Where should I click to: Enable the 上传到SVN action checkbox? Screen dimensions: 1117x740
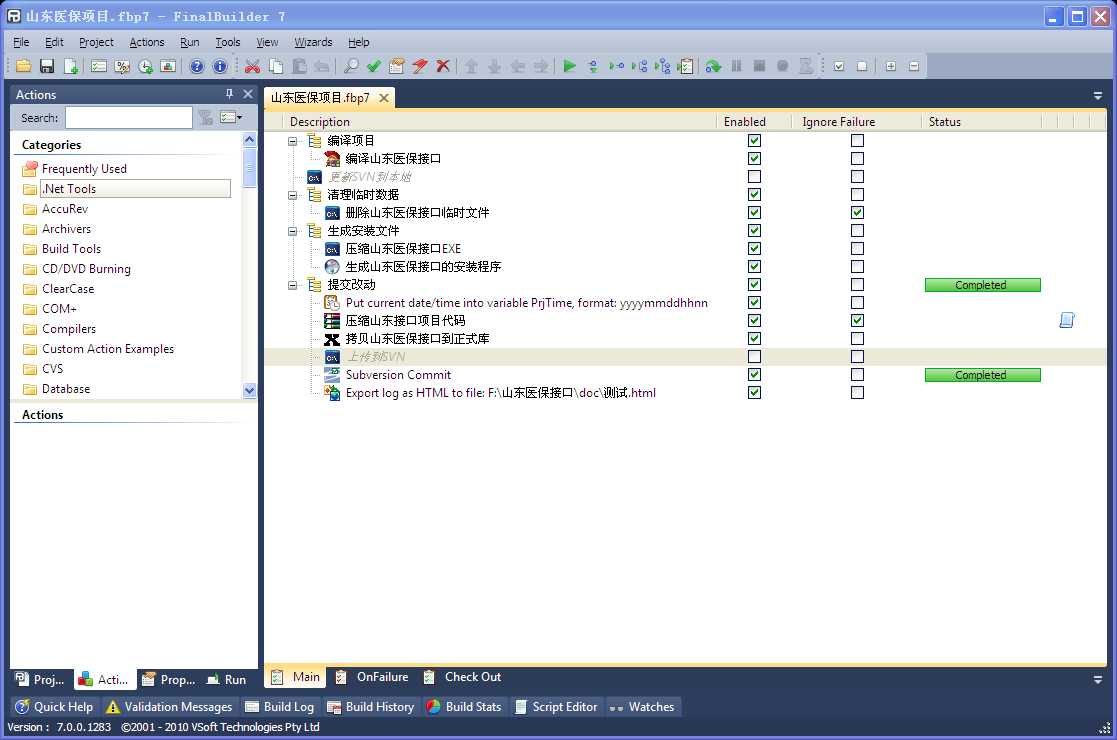754,357
